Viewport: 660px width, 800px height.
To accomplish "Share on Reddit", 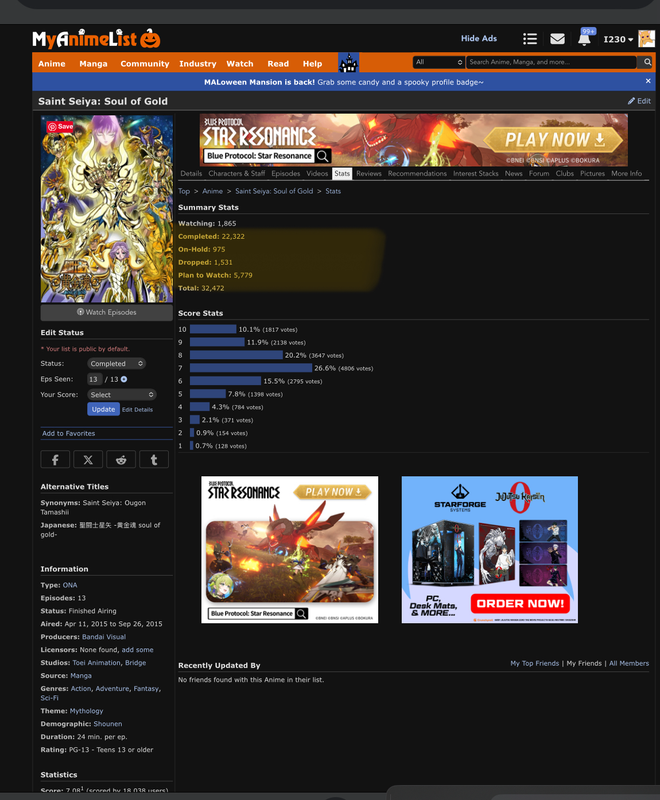I will [x=121, y=460].
